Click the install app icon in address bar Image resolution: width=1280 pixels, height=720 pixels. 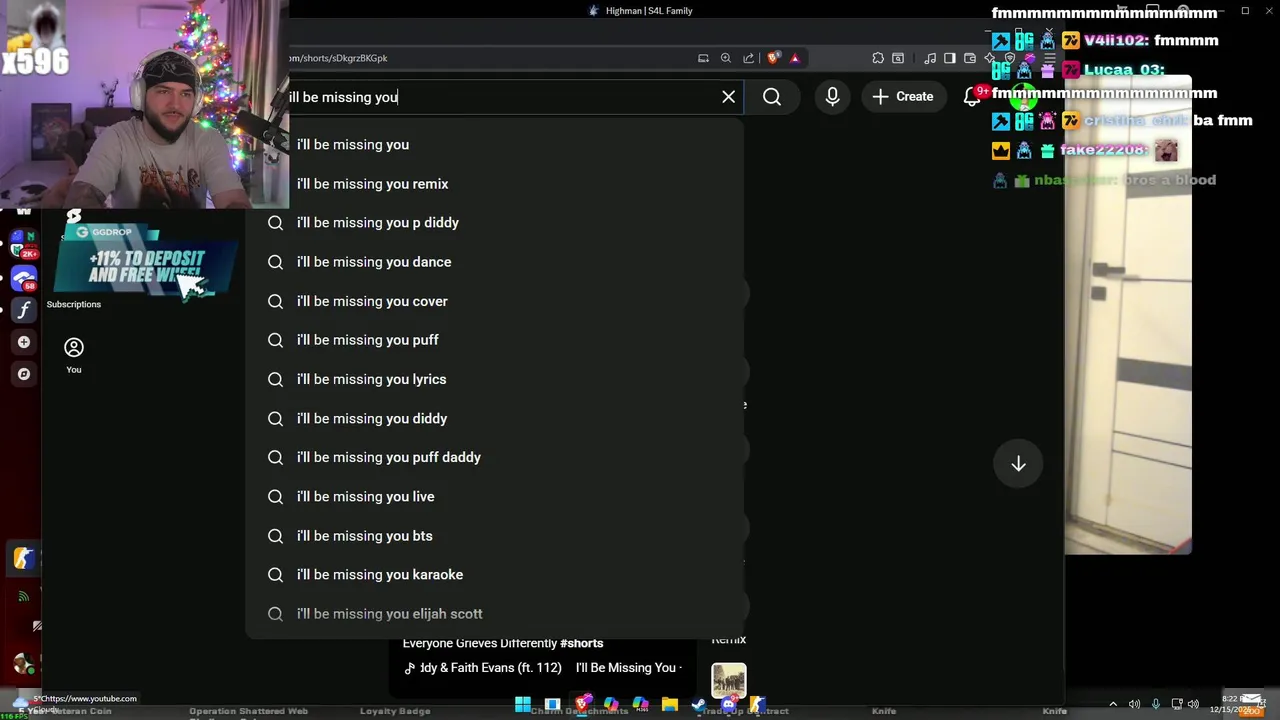coord(703,58)
